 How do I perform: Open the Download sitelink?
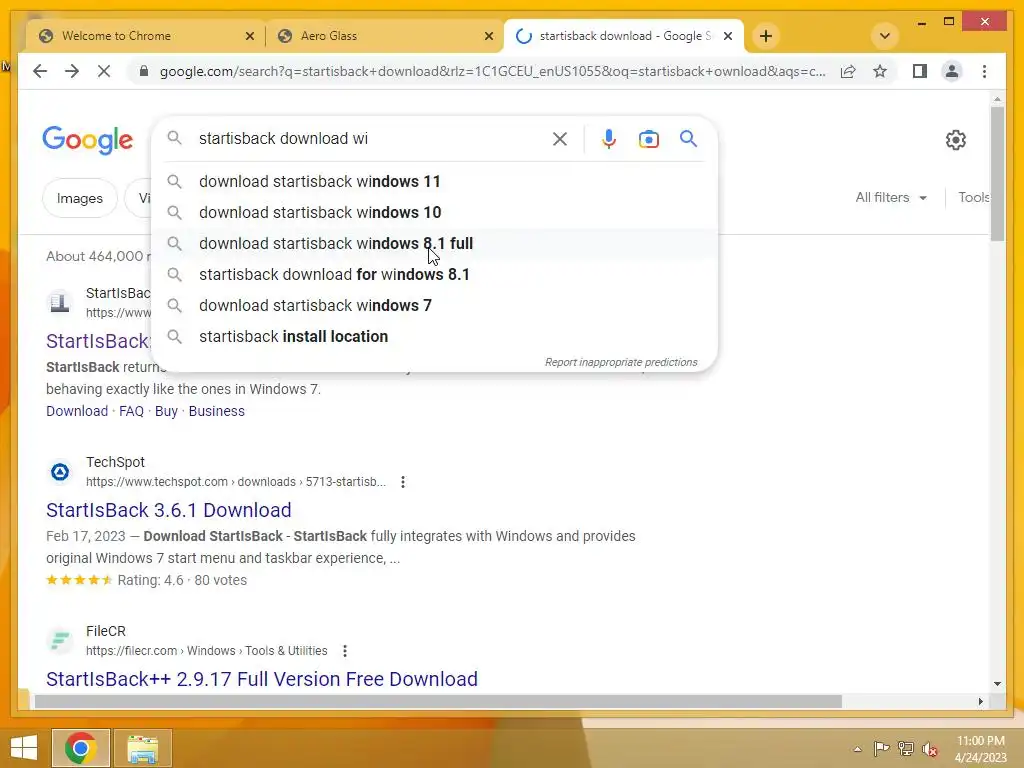tap(77, 411)
